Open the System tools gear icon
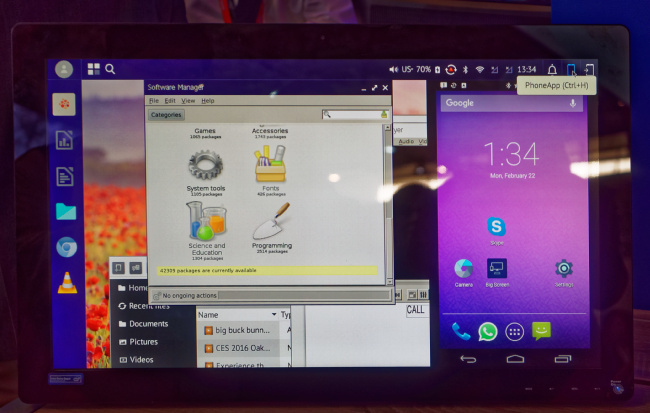650x413 pixels. pyautogui.click(x=206, y=166)
